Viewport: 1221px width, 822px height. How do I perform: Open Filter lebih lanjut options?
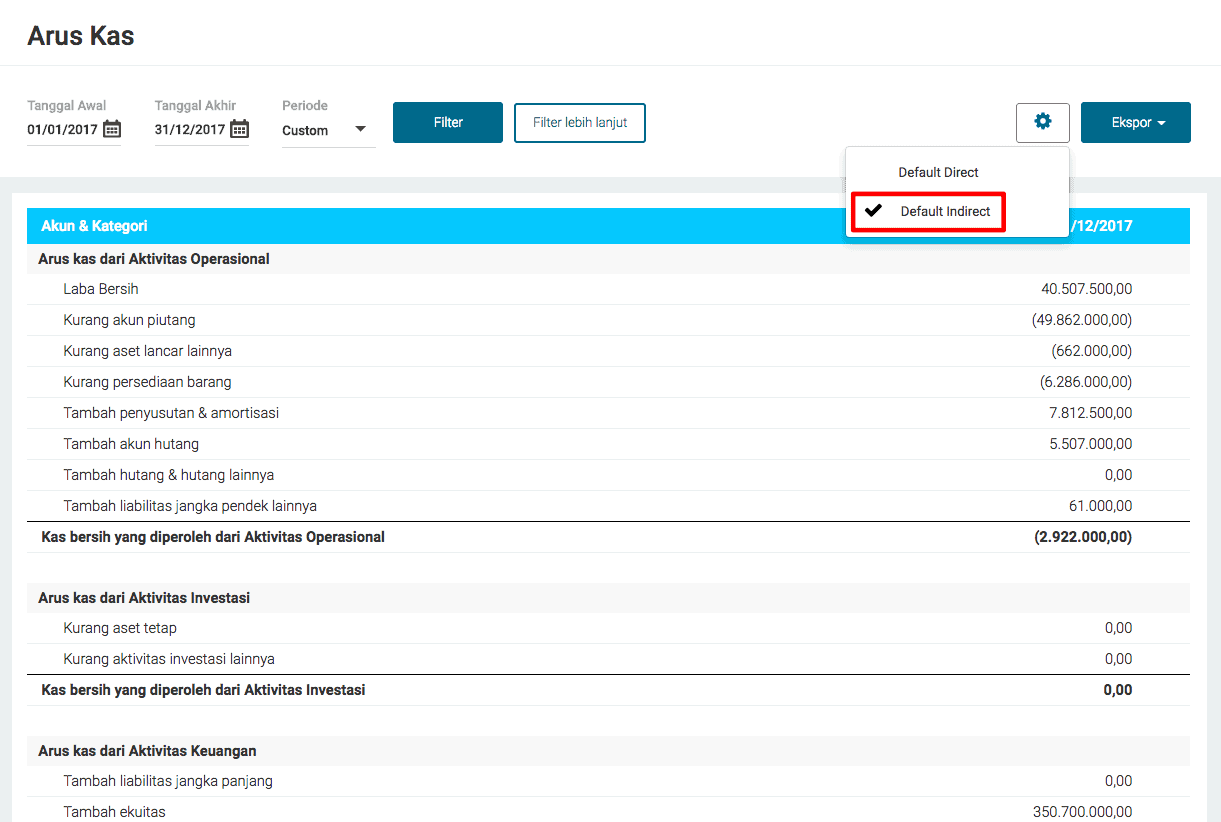[x=580, y=122]
